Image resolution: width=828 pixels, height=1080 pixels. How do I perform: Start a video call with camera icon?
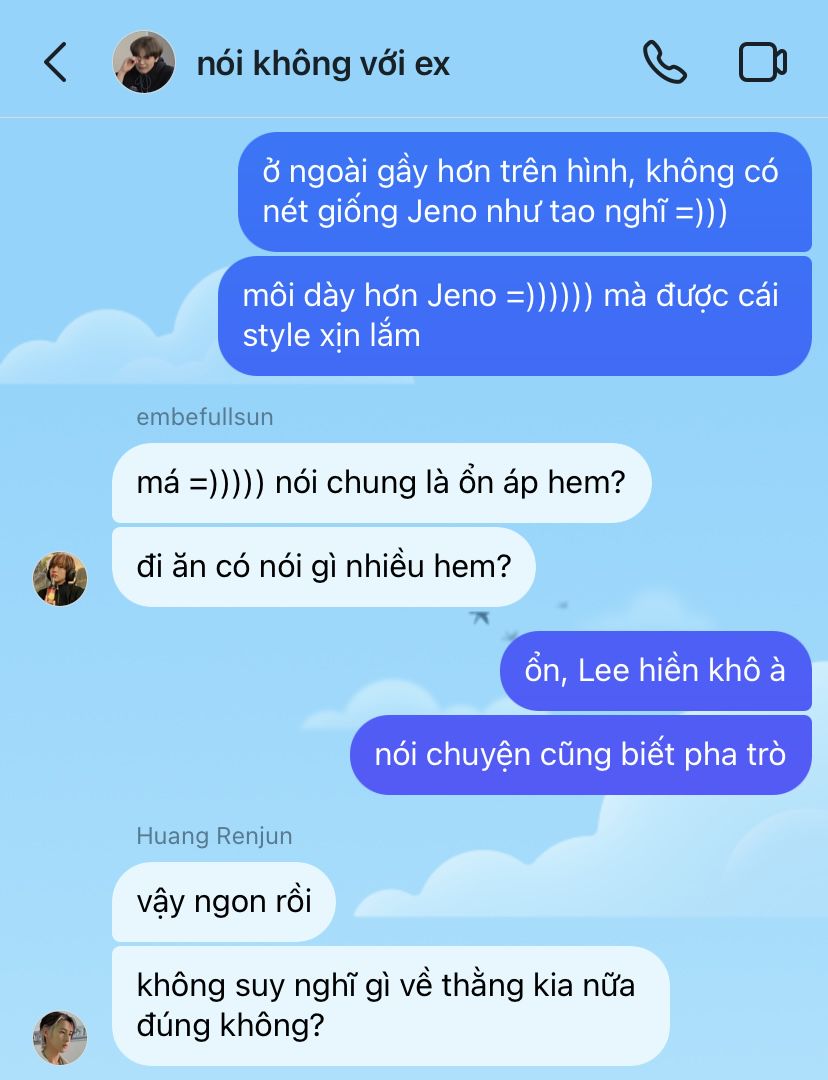[763, 63]
